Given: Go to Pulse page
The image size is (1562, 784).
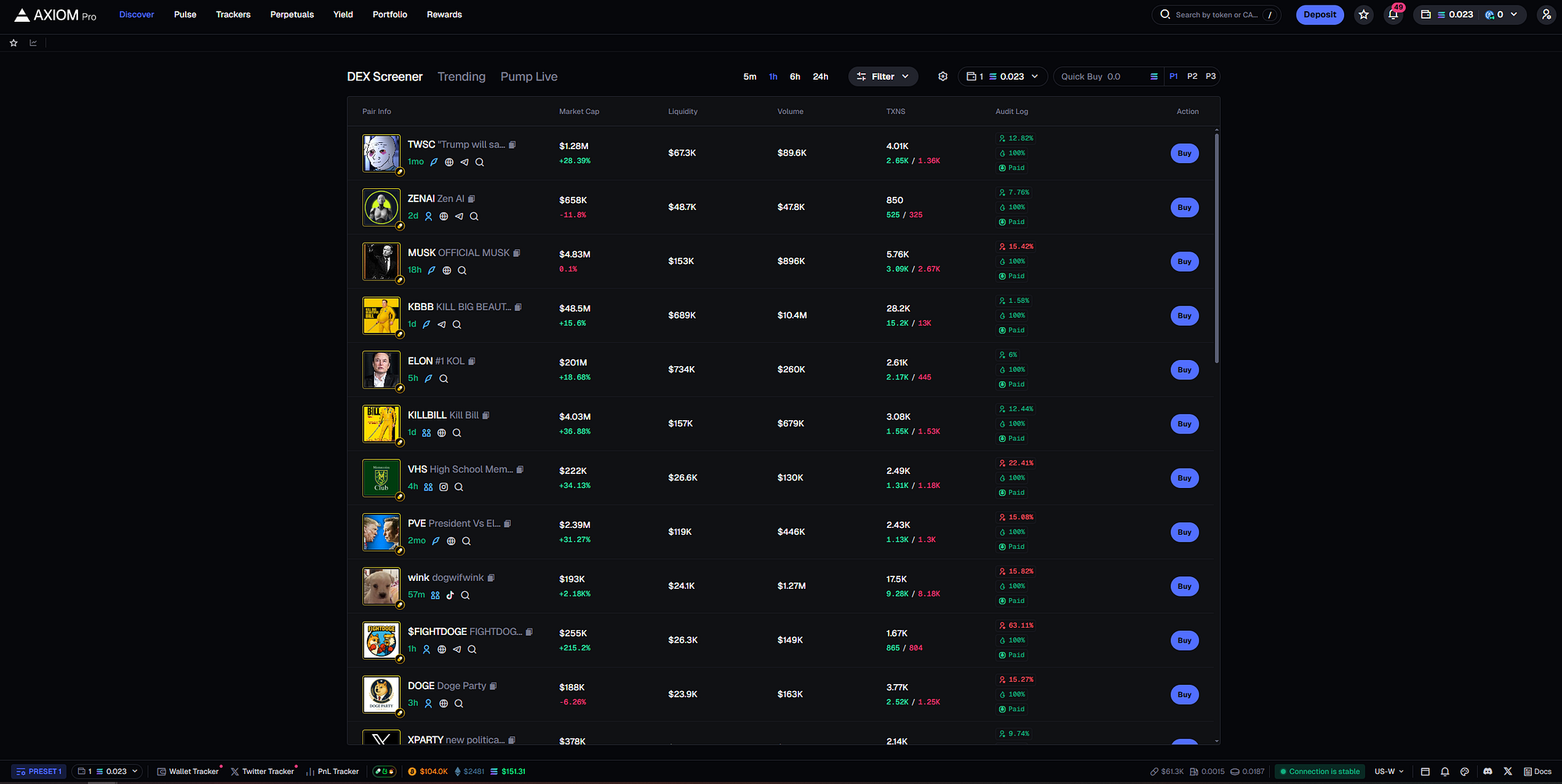Looking at the screenshot, I should (185, 15).
